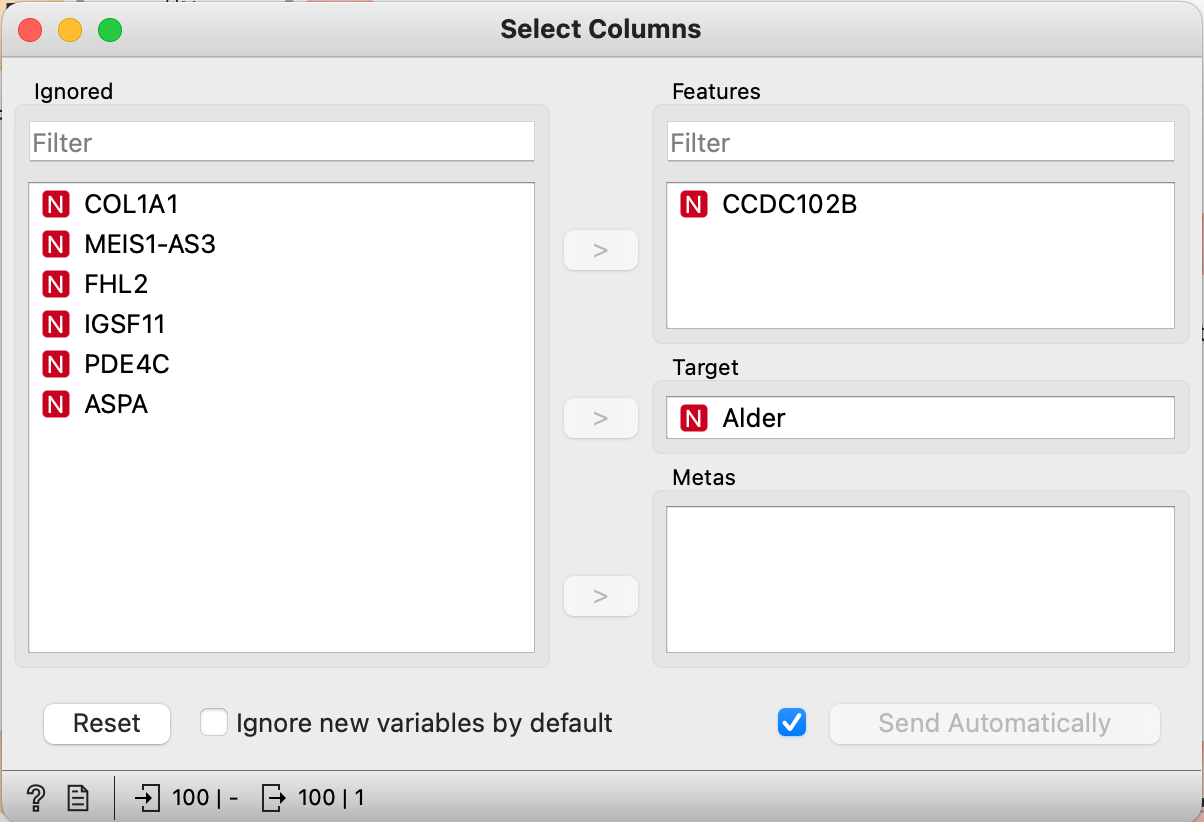Click the move arrow button beside Features

tap(600, 250)
